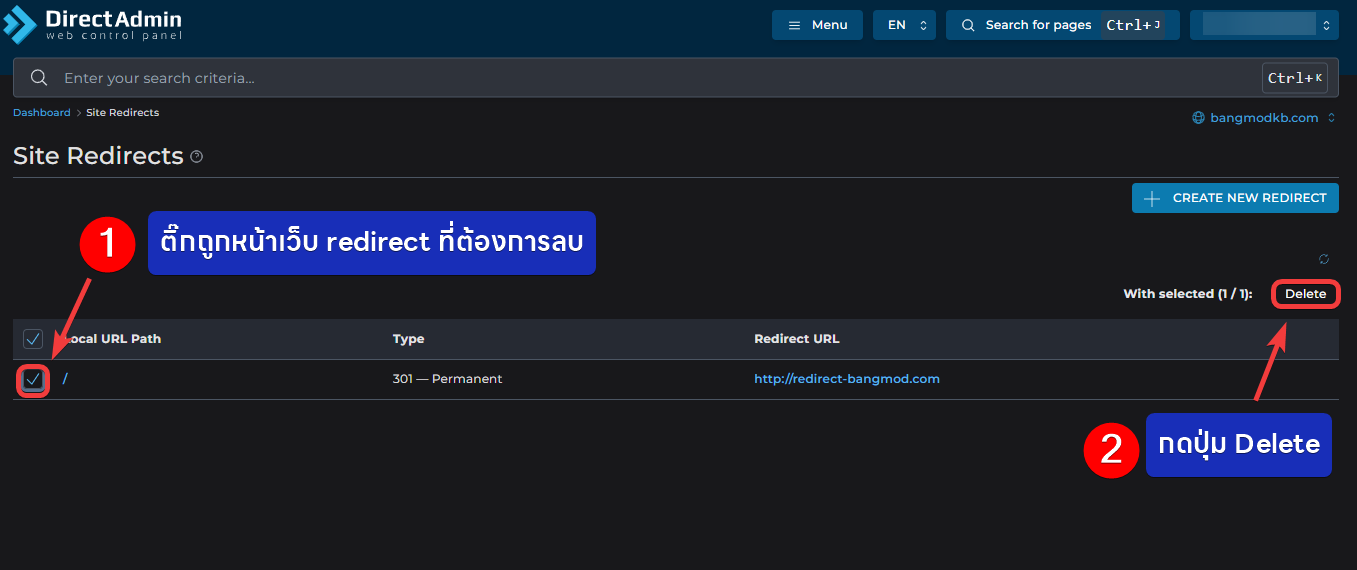
Task: Click the help icon beside Site Redirects
Action: [x=197, y=157]
